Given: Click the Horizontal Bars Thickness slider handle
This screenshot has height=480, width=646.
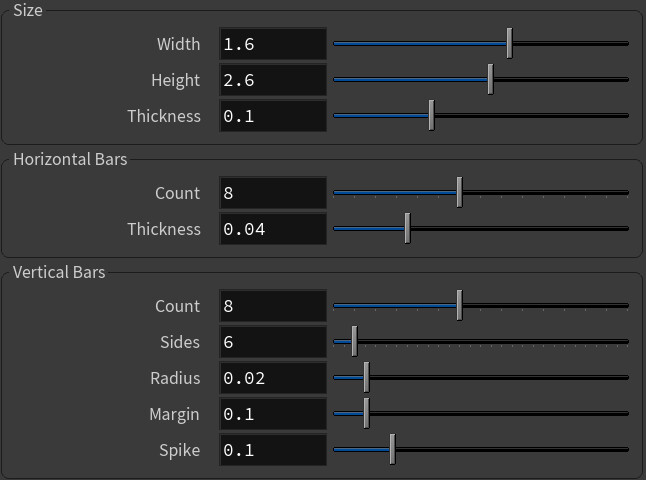Looking at the screenshot, I should 407,228.
